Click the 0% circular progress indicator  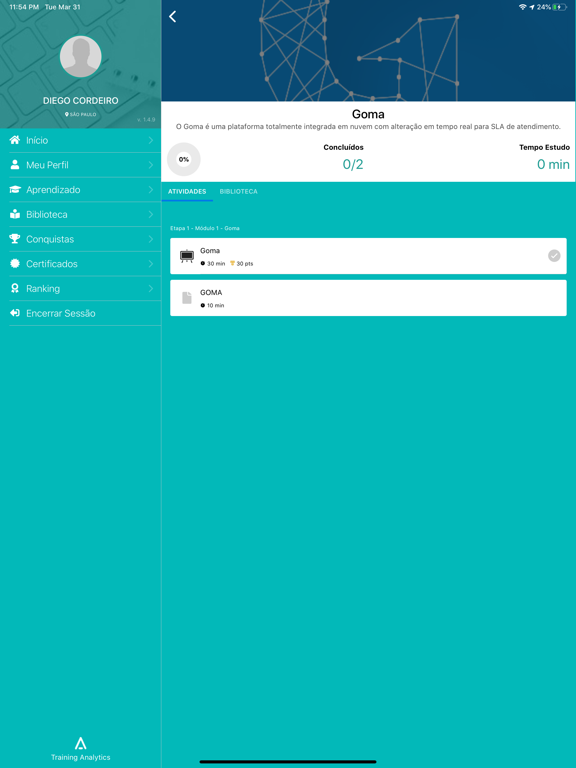tap(184, 159)
